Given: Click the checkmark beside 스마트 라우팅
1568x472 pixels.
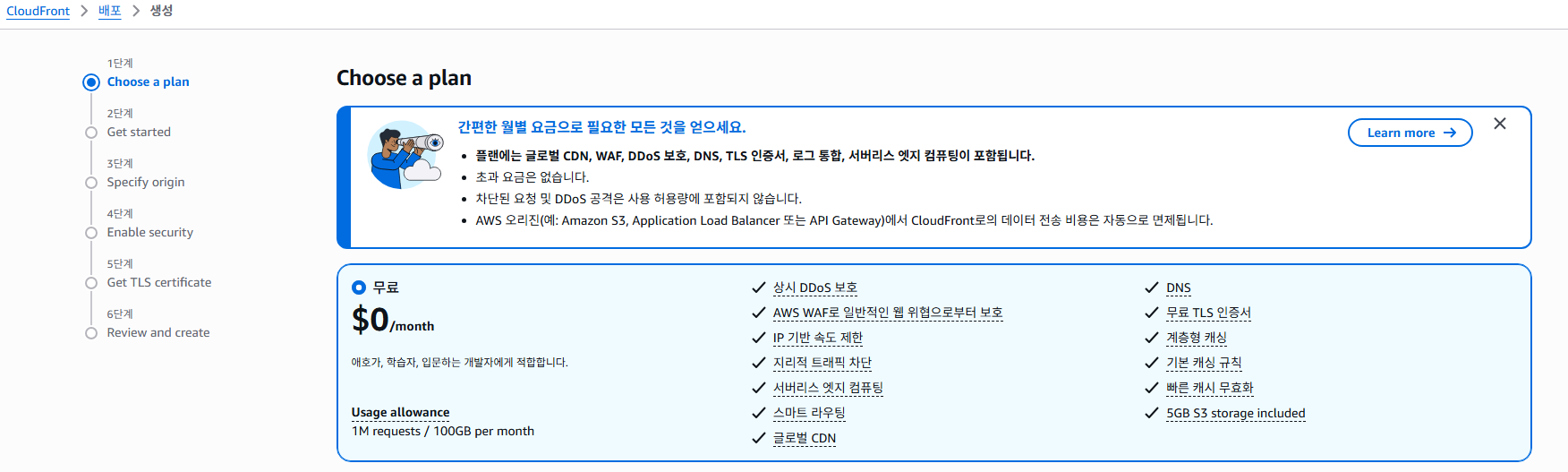Looking at the screenshot, I should tap(759, 413).
